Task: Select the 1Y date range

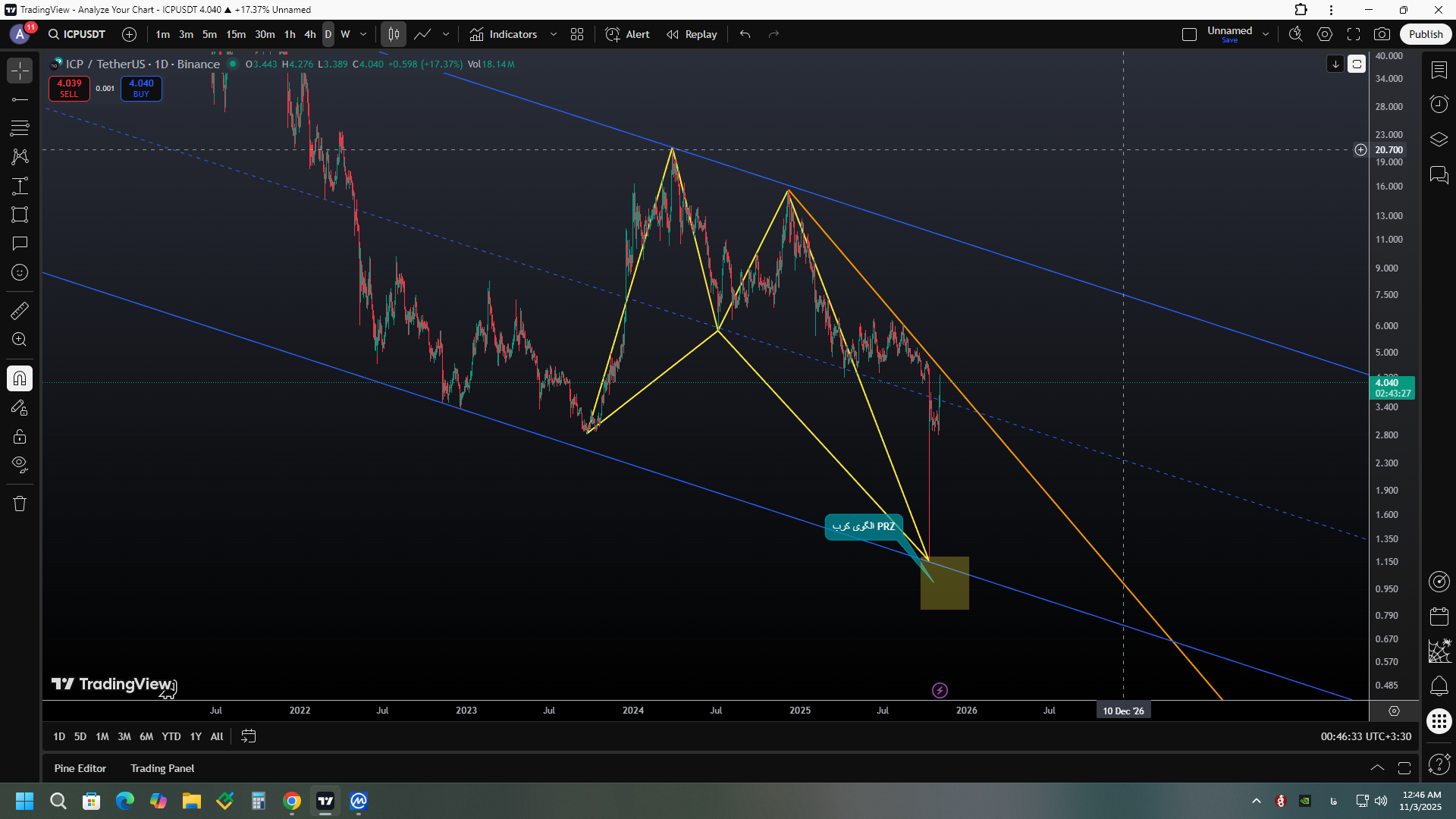Action: pos(196,736)
